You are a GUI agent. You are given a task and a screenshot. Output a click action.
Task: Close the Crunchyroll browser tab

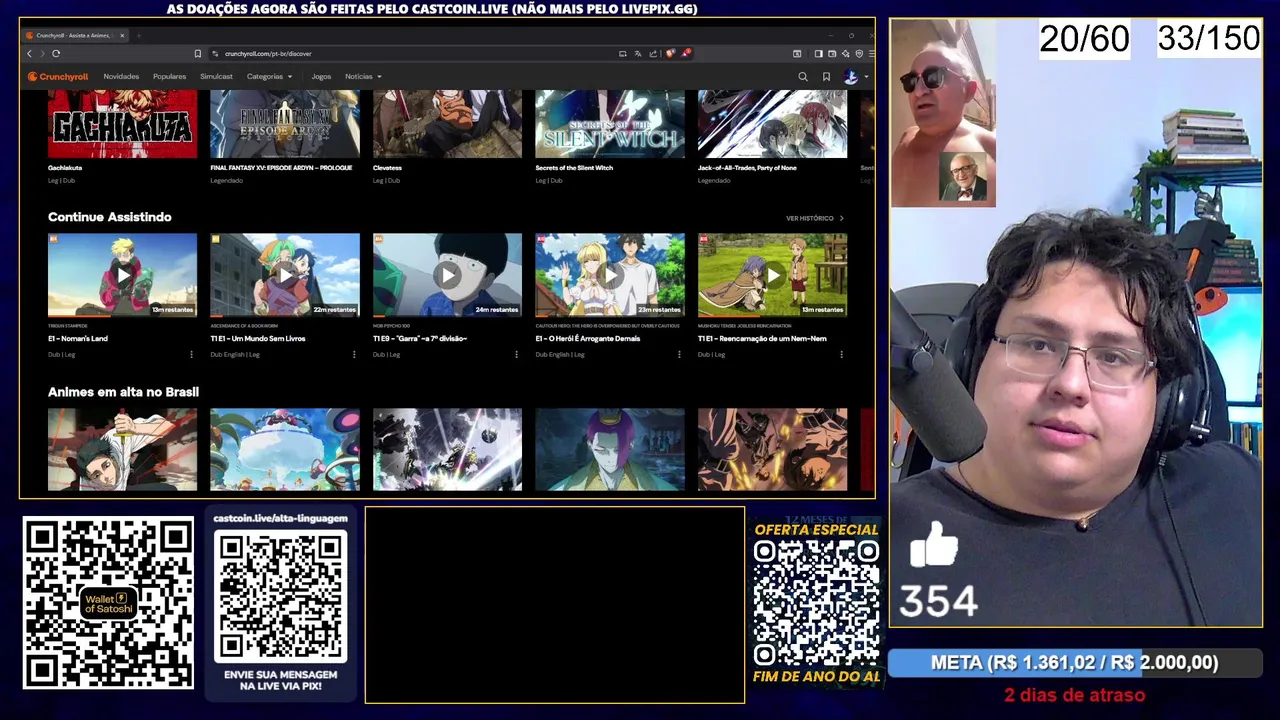122,35
